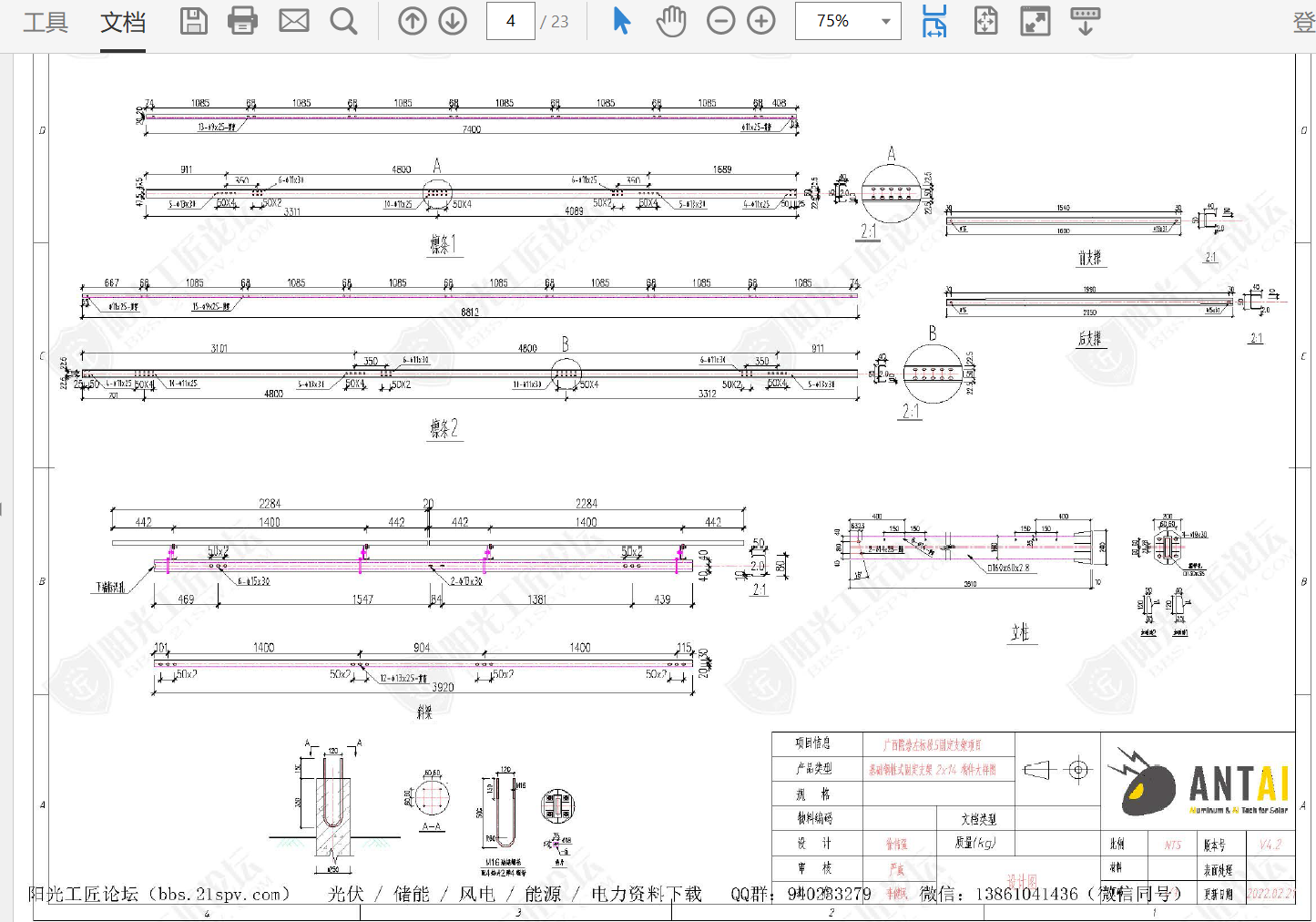
Task: Click the 立柱 drawing label
Action: tap(1020, 632)
